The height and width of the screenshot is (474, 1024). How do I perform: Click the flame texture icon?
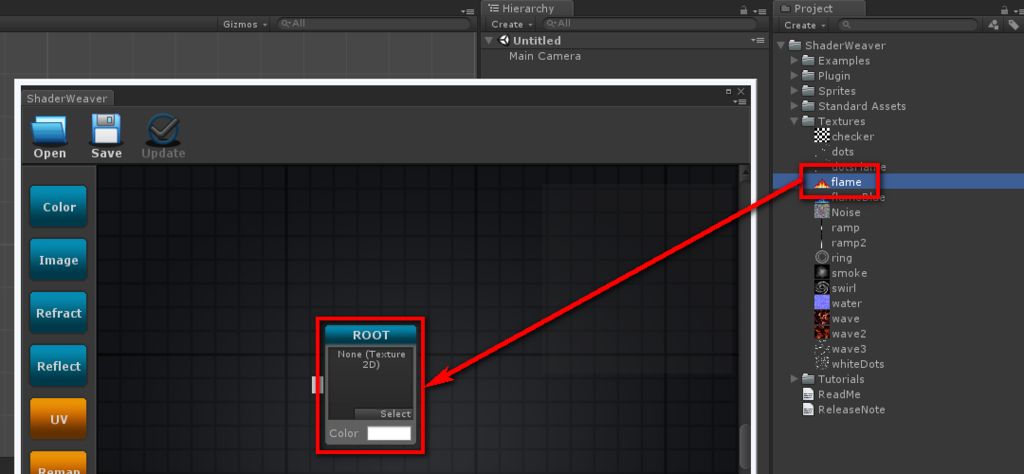click(822, 182)
